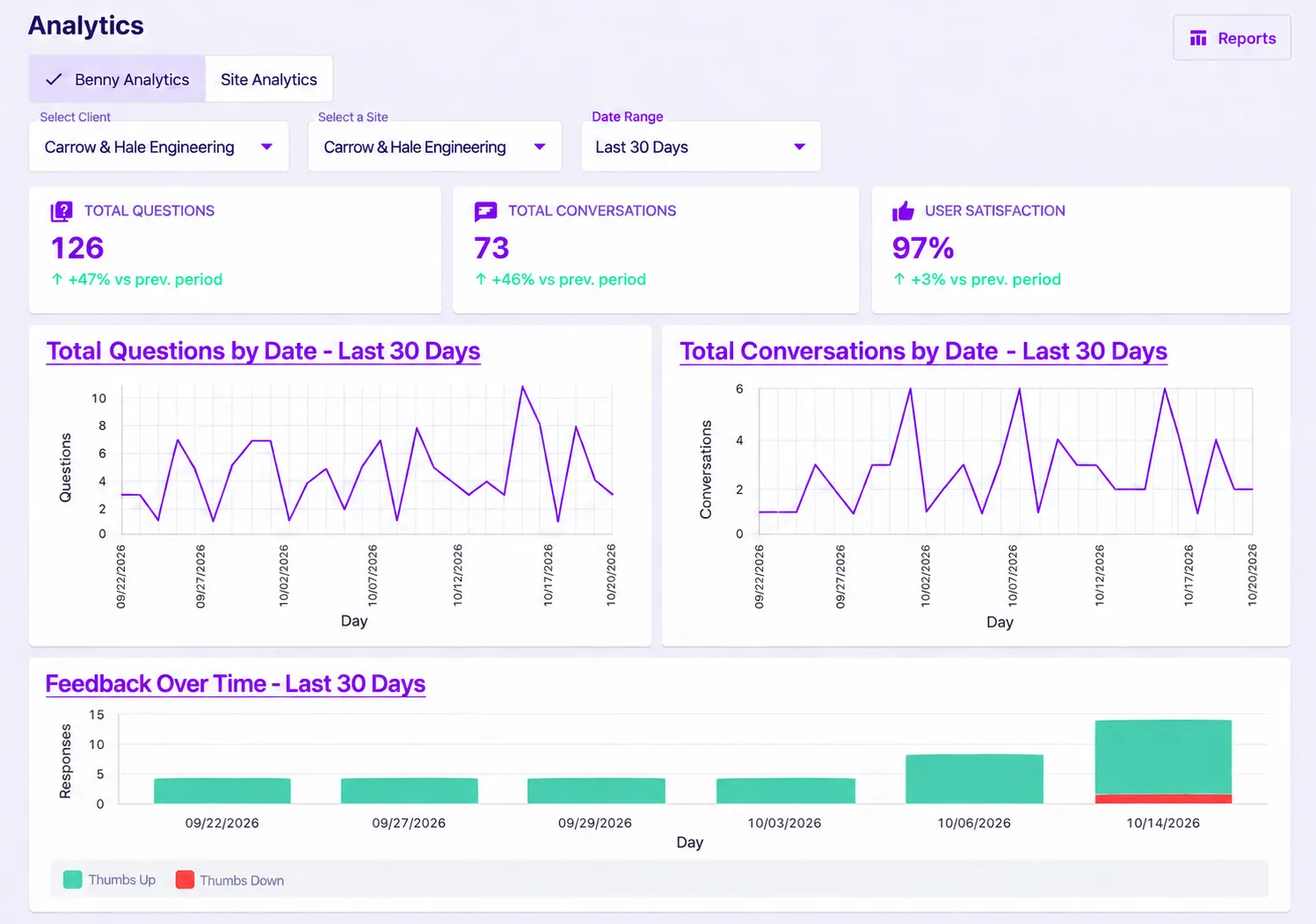
Task: Click the 10/03/2026 feedback bar
Action: pos(786,790)
